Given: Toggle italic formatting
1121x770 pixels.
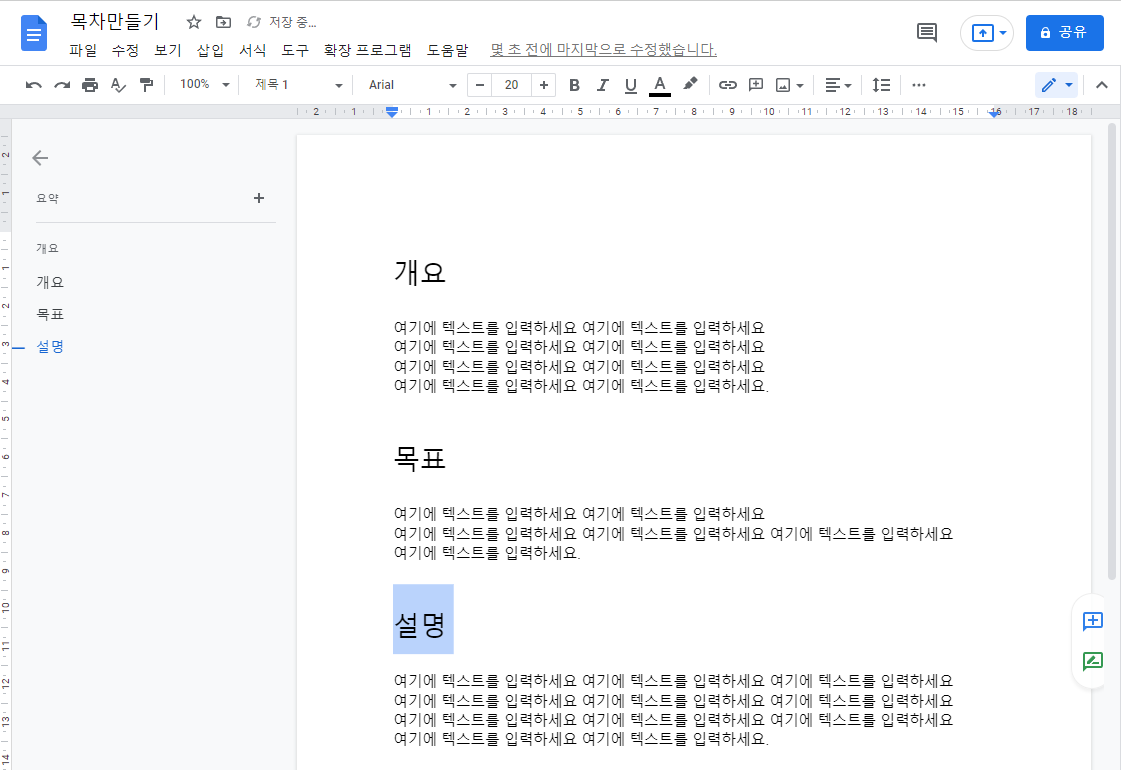Looking at the screenshot, I should pyautogui.click(x=602, y=85).
